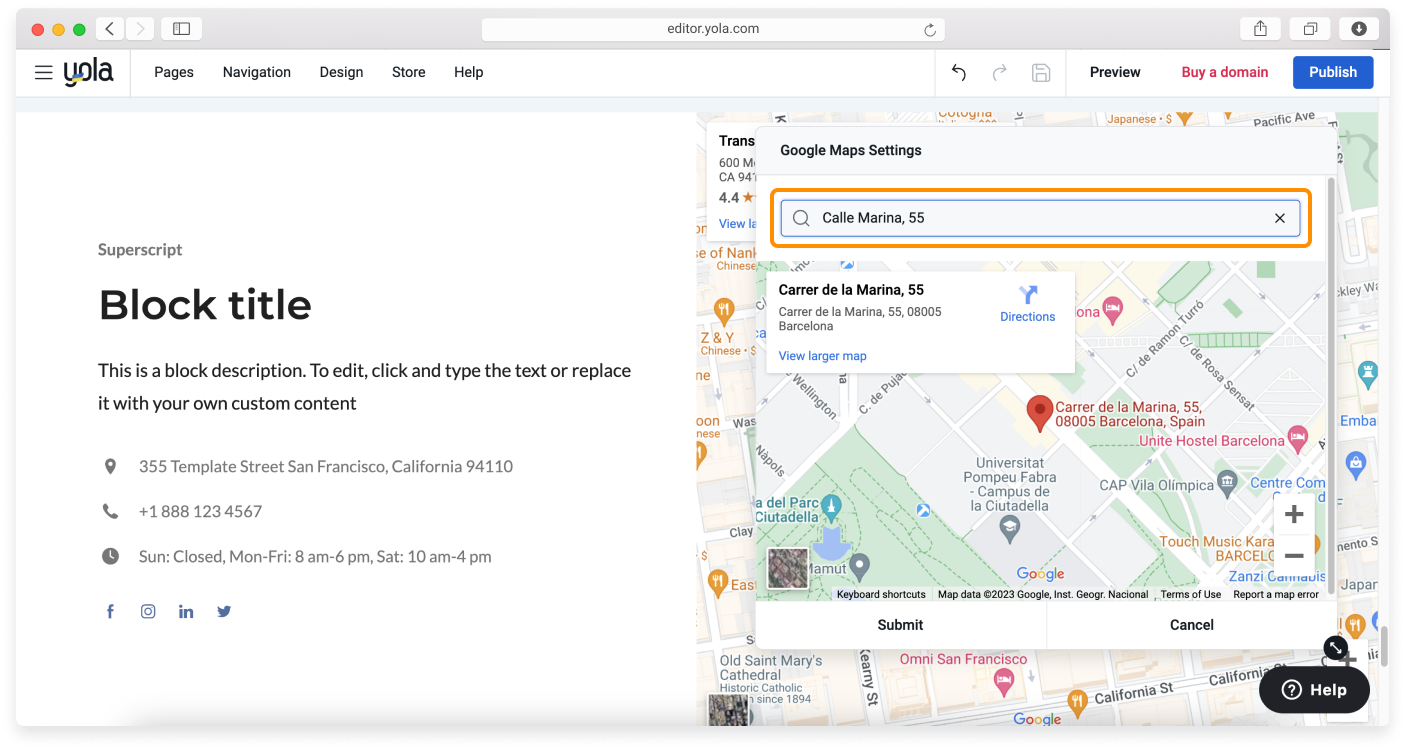The height and width of the screenshot is (750, 1406).
Task: Clear the address search with X icon
Action: click(1279, 218)
